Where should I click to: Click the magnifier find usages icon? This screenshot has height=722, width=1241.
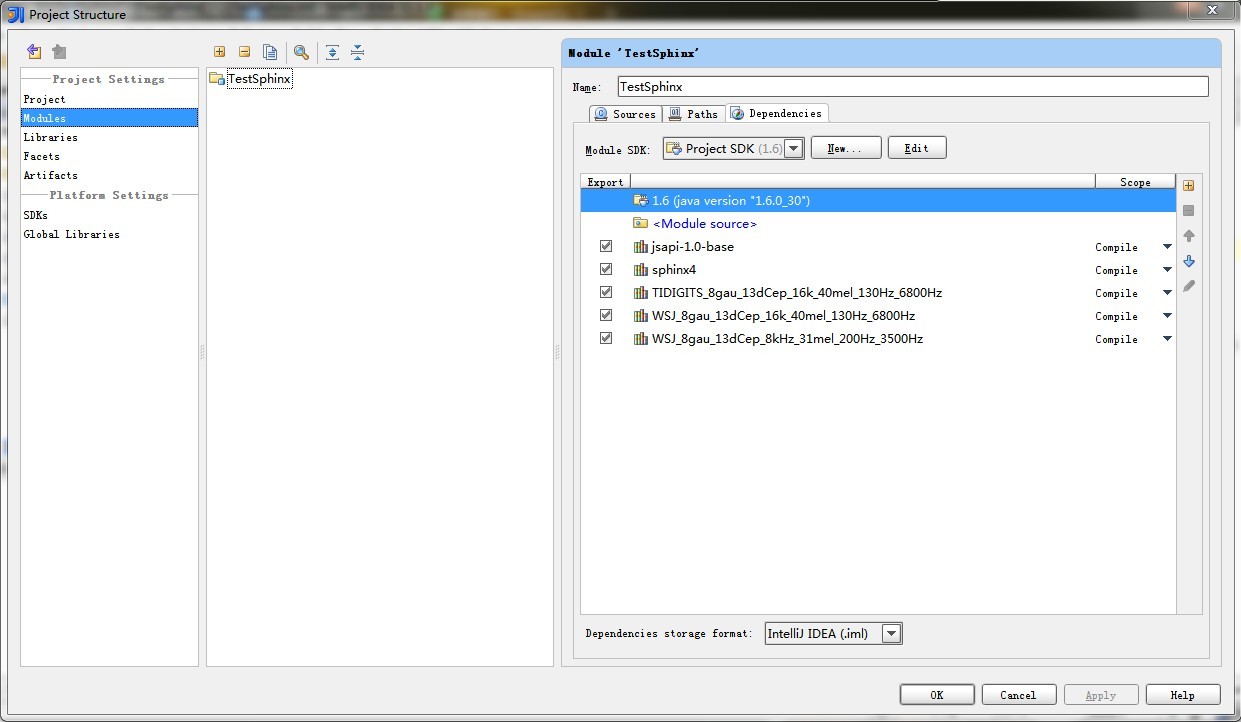coord(301,52)
